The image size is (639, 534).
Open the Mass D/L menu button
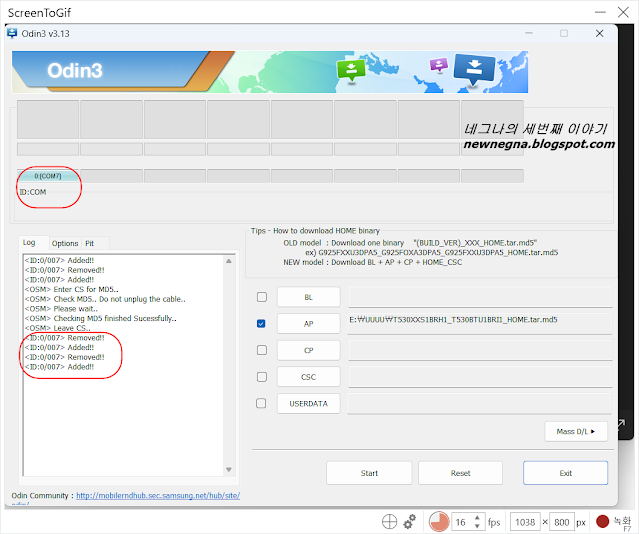576,431
